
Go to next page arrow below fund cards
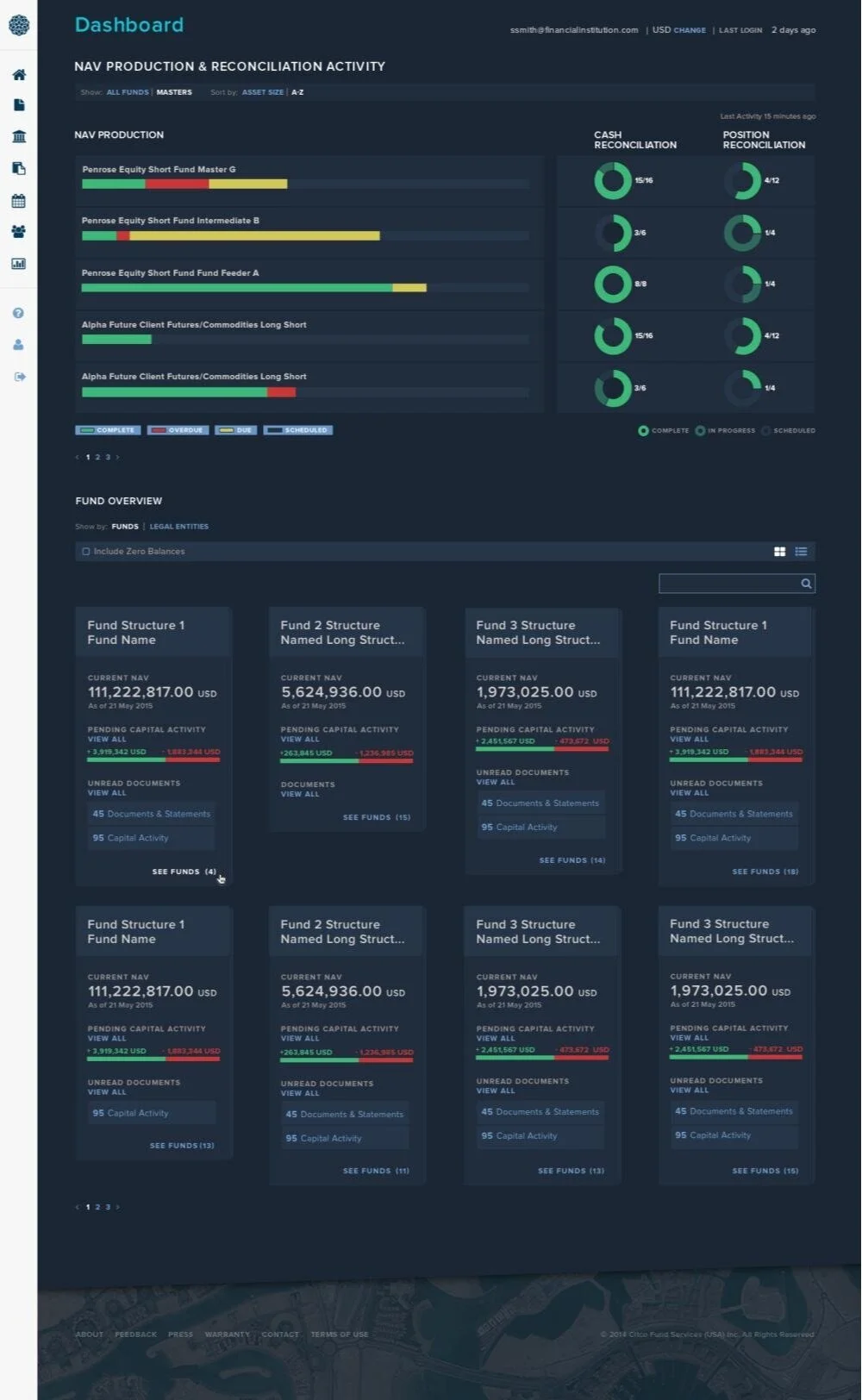(117, 1208)
